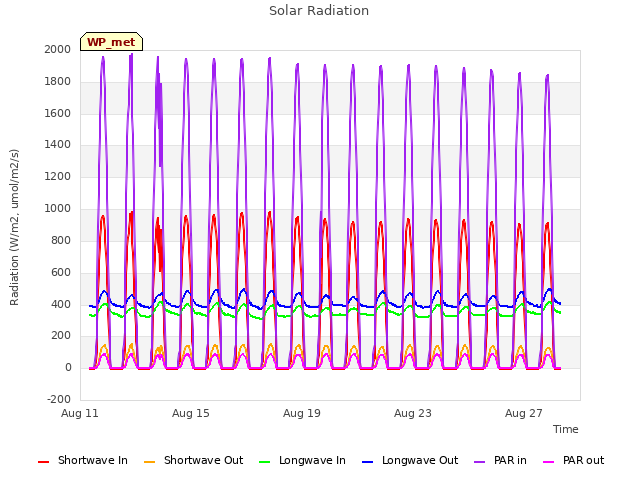Click the magenta PAR out legend swatch
This screenshot has height=480, width=640.
click(549, 462)
